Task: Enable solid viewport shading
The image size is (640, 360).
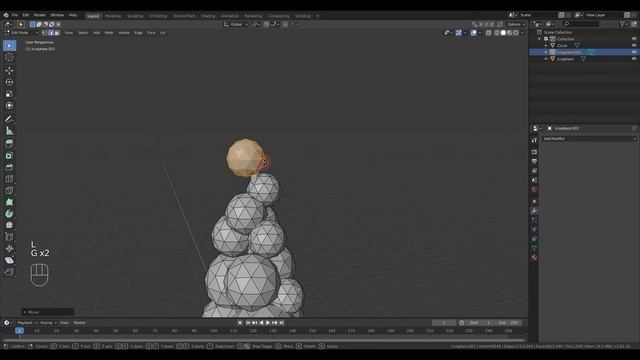Action: pos(503,33)
